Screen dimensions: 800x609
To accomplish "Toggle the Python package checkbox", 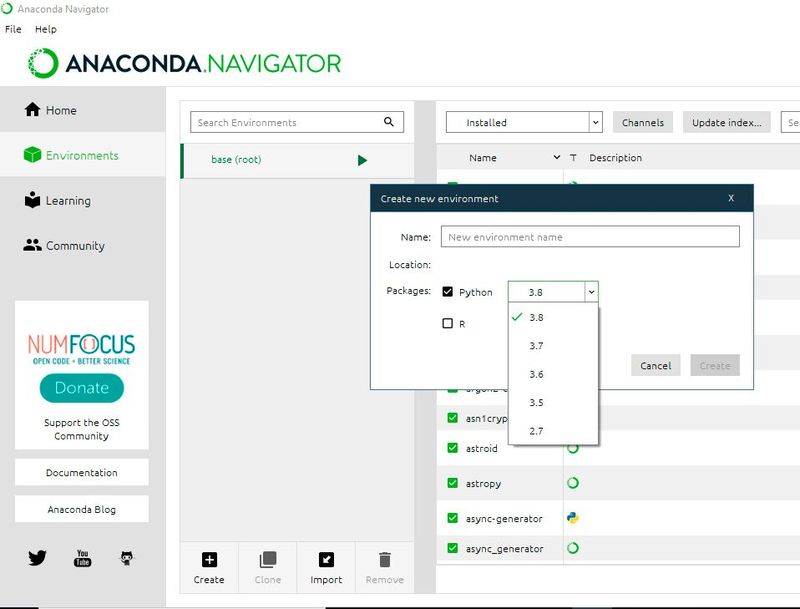I will pyautogui.click(x=447, y=292).
